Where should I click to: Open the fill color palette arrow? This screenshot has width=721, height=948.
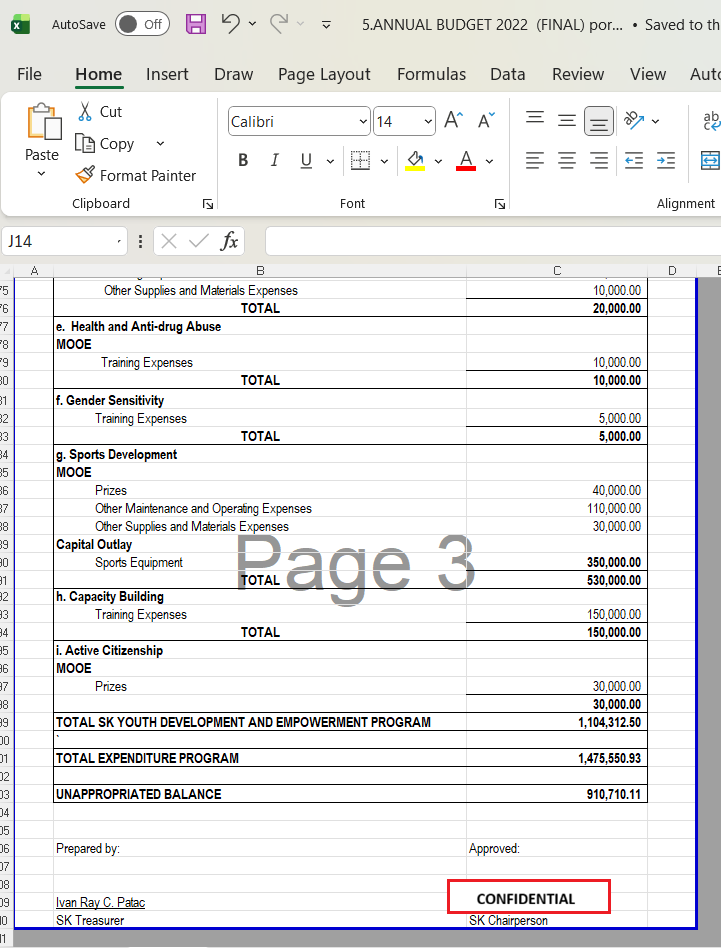point(438,161)
